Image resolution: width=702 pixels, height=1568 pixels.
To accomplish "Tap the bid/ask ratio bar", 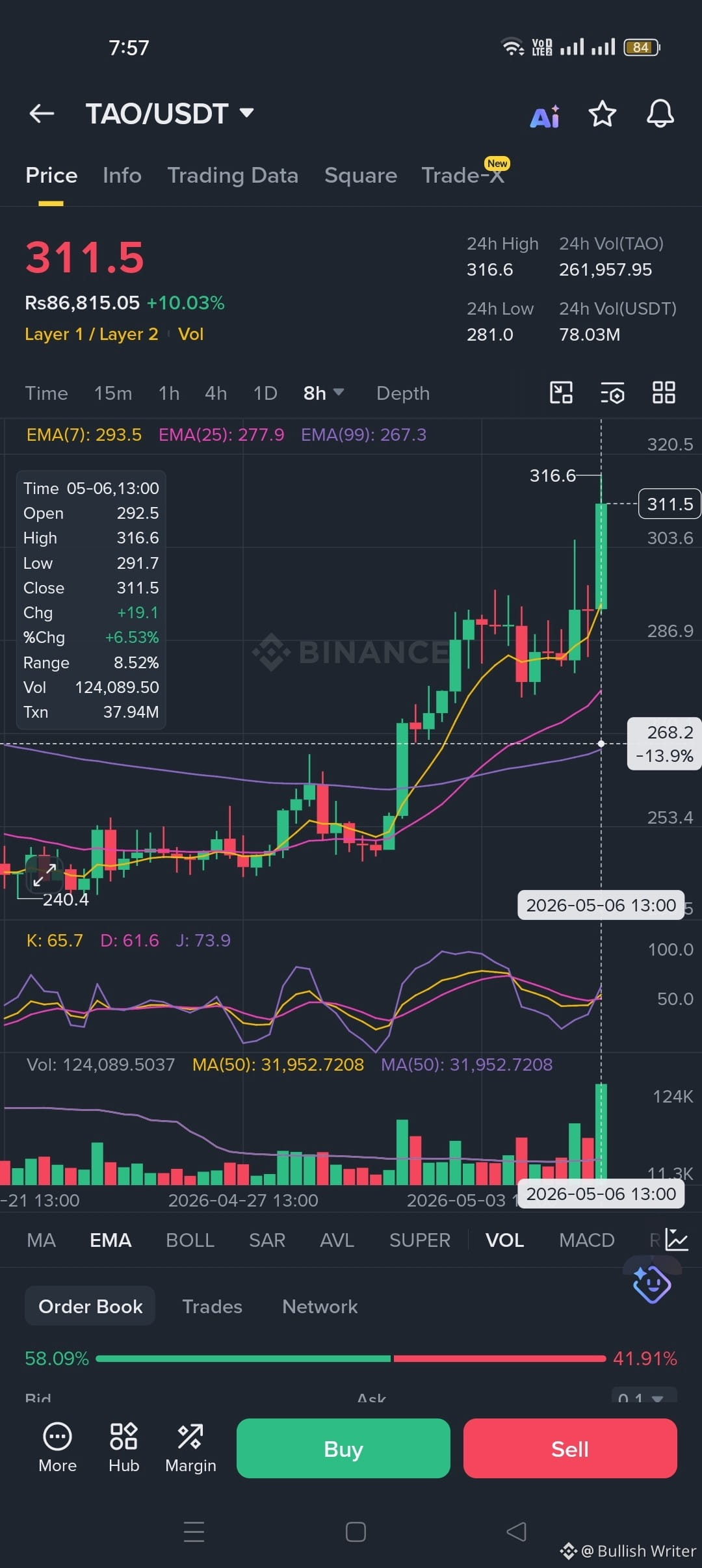I will coord(351,1359).
